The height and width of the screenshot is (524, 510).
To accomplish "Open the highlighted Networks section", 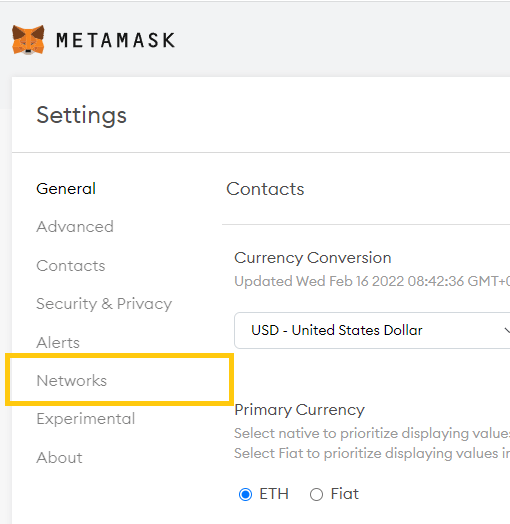I will pyautogui.click(x=72, y=380).
